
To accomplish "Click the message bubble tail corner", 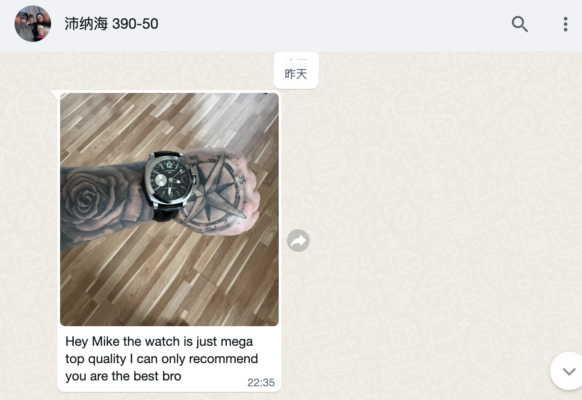I will [55, 93].
